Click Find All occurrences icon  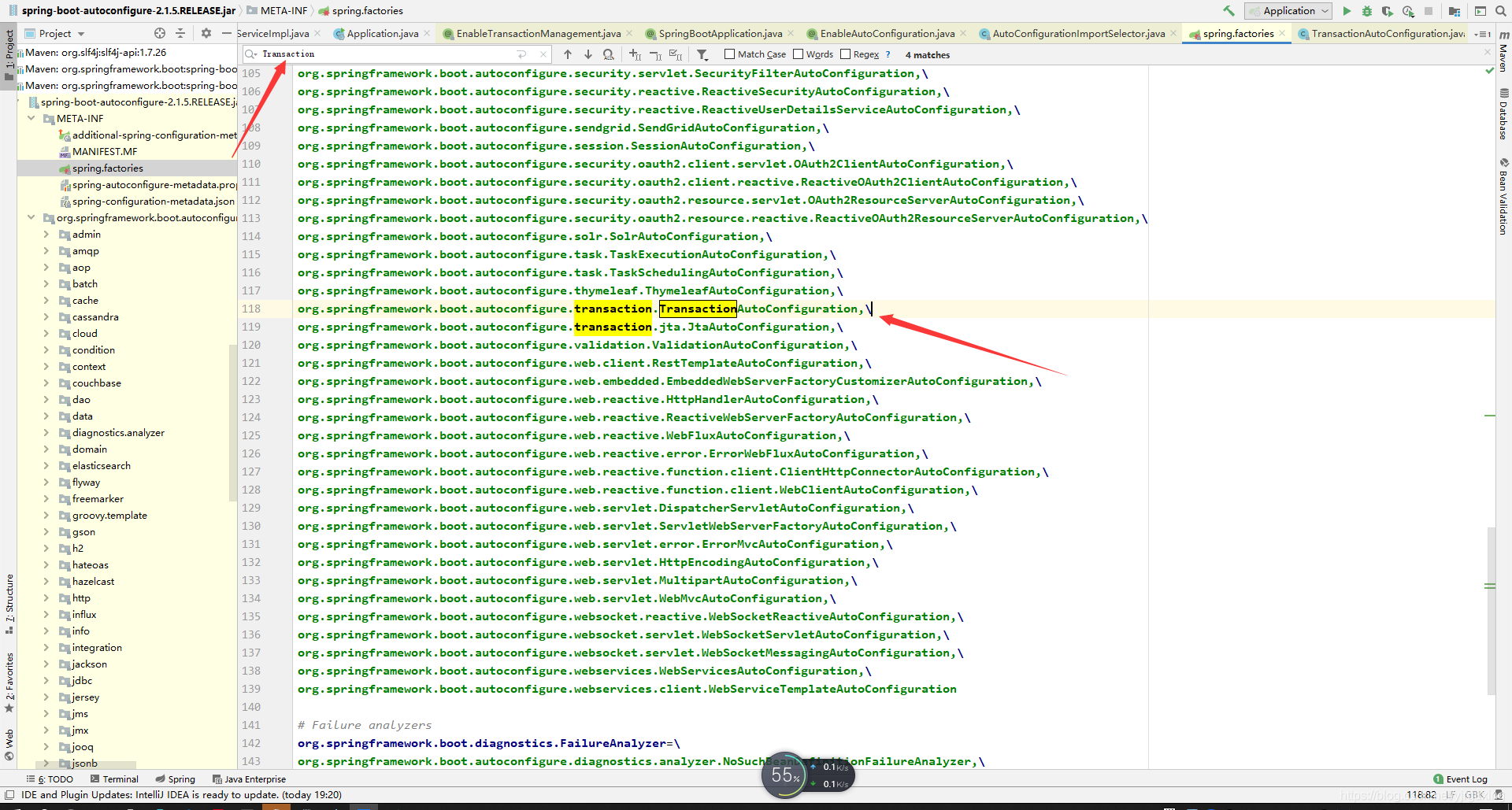click(609, 54)
